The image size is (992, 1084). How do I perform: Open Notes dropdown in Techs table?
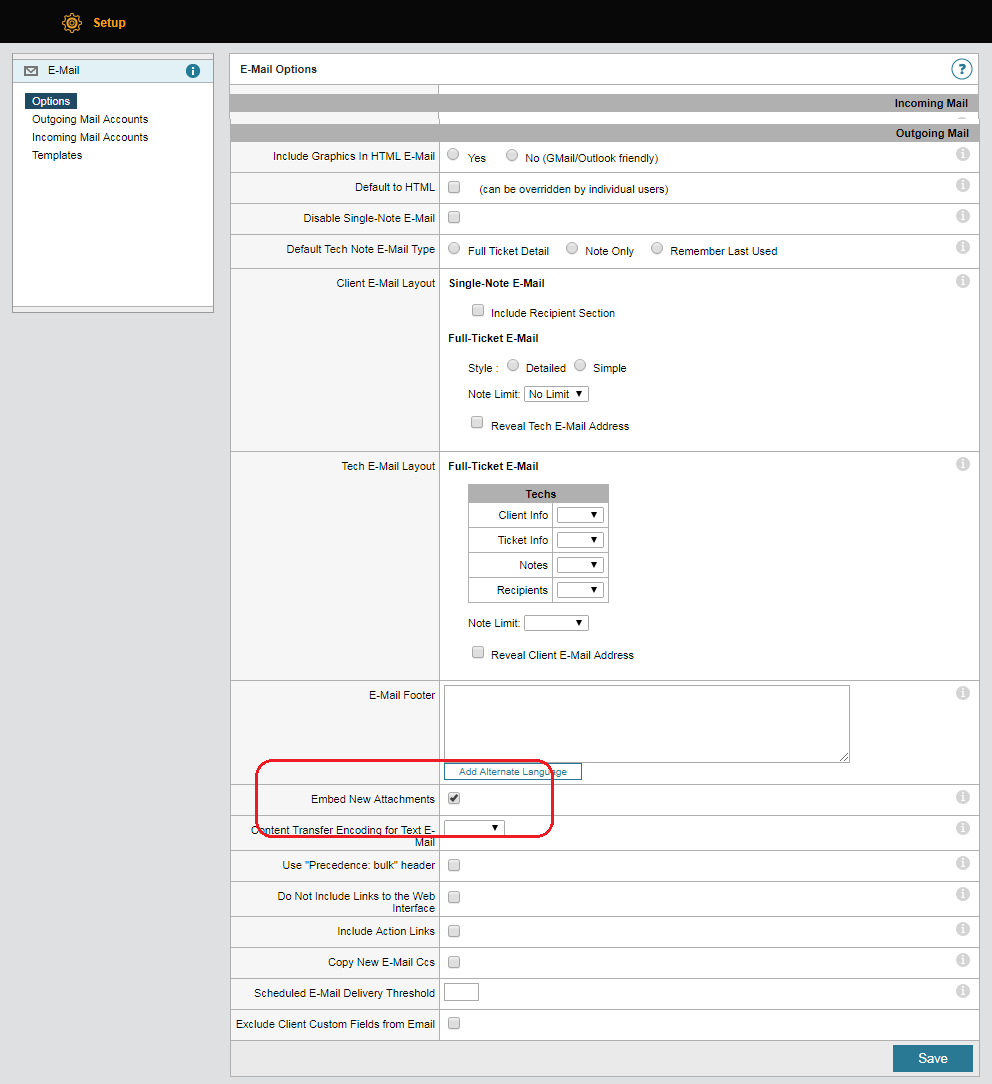pyautogui.click(x=580, y=565)
